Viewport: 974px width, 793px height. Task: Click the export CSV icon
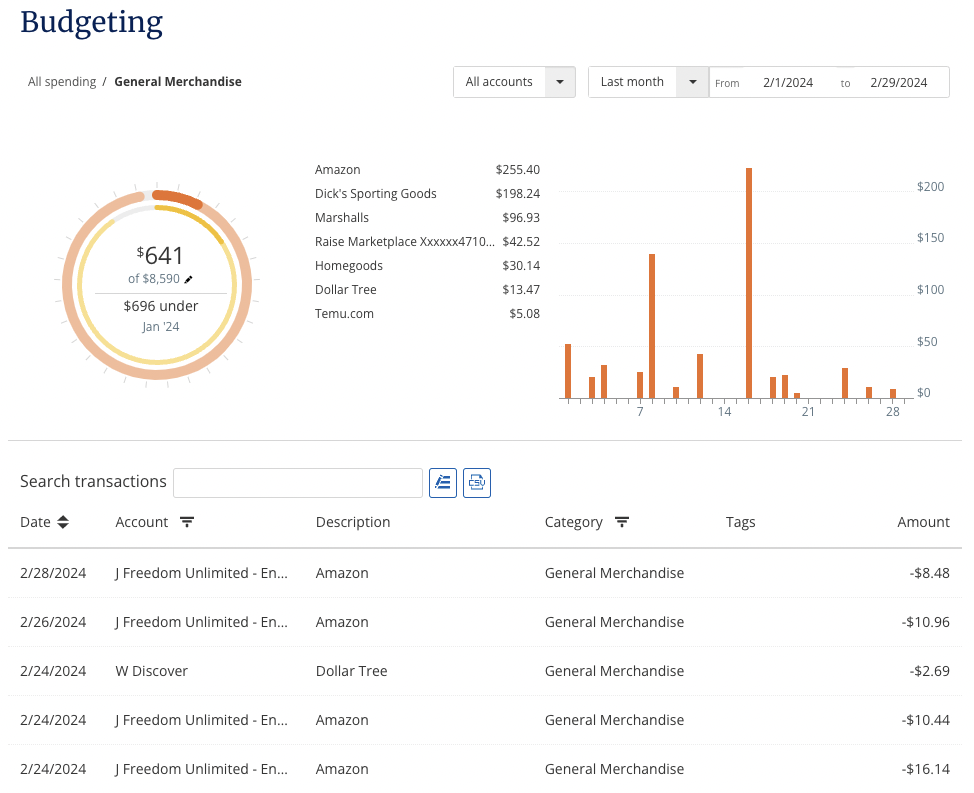point(477,483)
